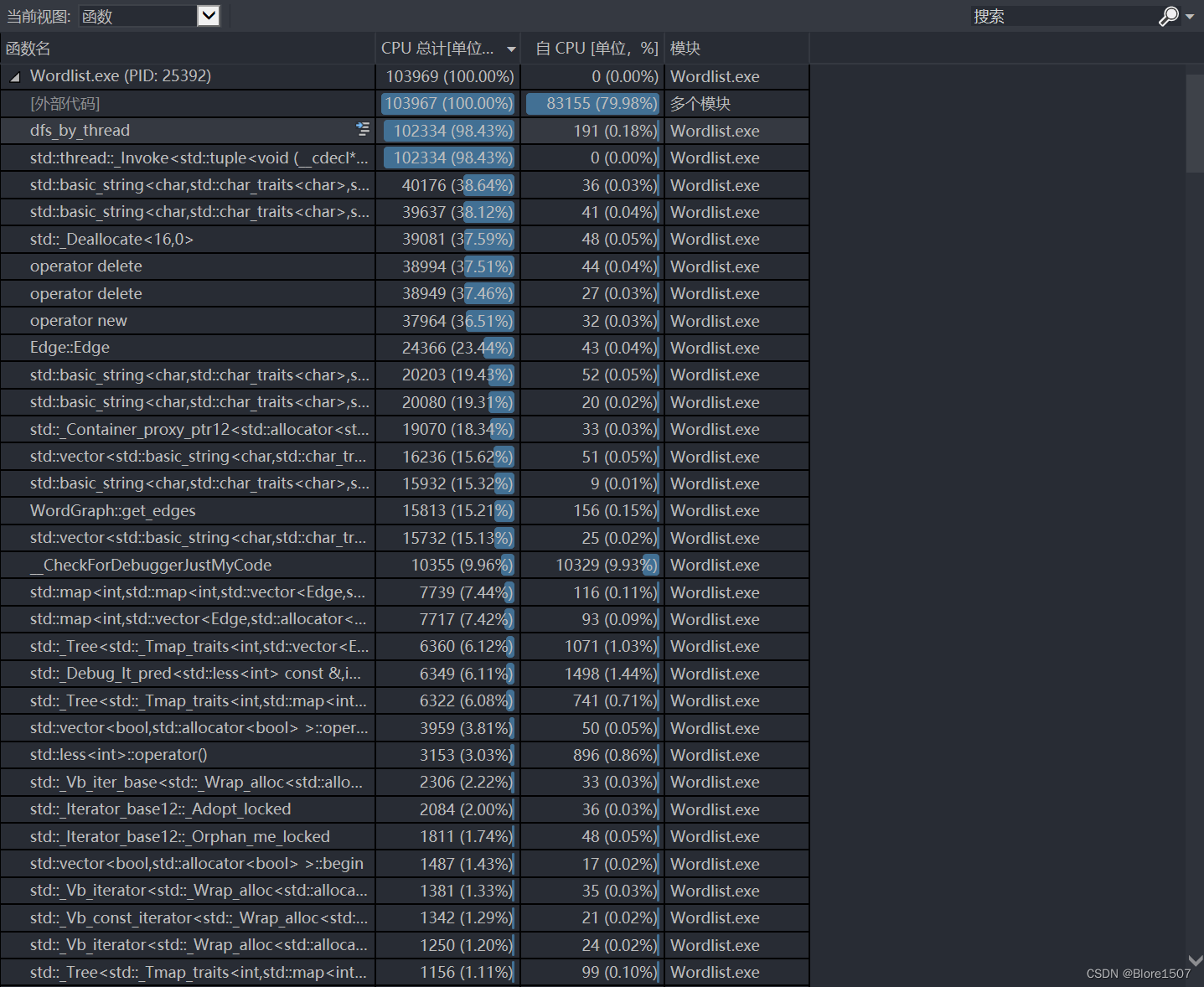
Task: Sort by 自 CPU column header
Action: (x=592, y=49)
